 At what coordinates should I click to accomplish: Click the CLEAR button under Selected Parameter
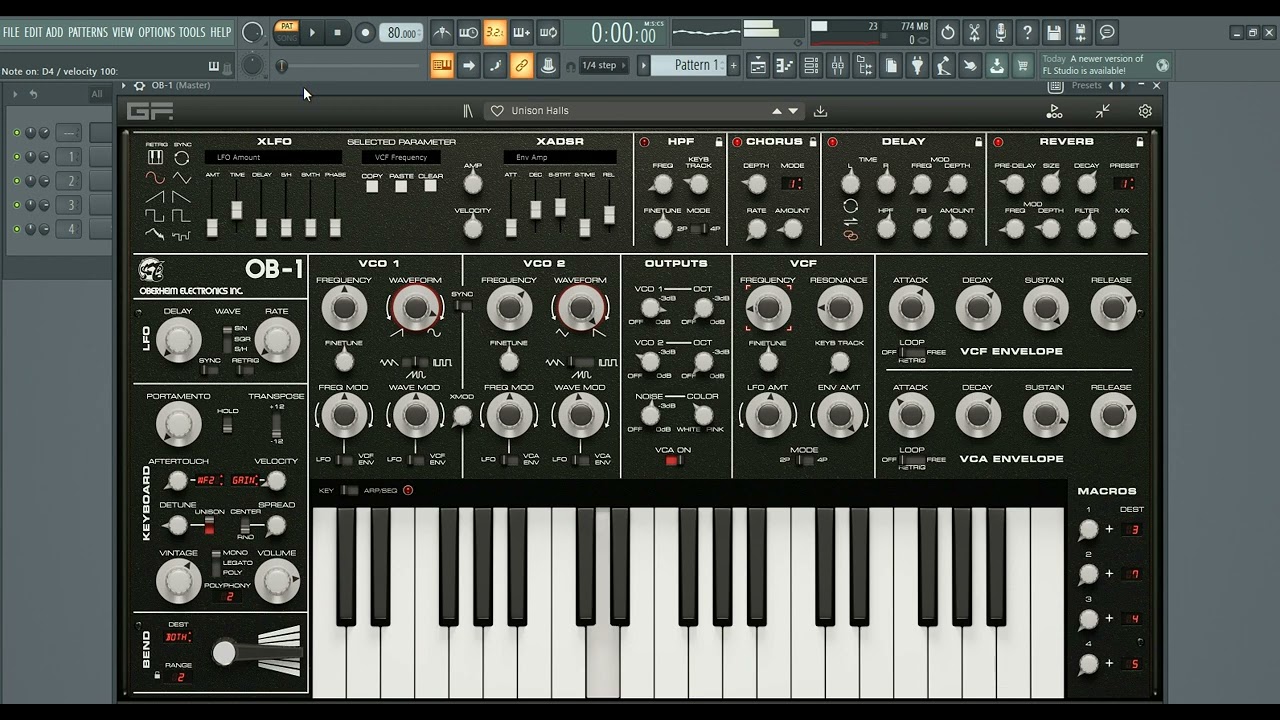coord(431,186)
